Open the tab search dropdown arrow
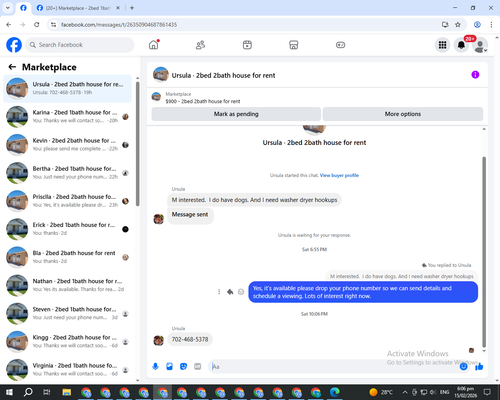 point(8,8)
